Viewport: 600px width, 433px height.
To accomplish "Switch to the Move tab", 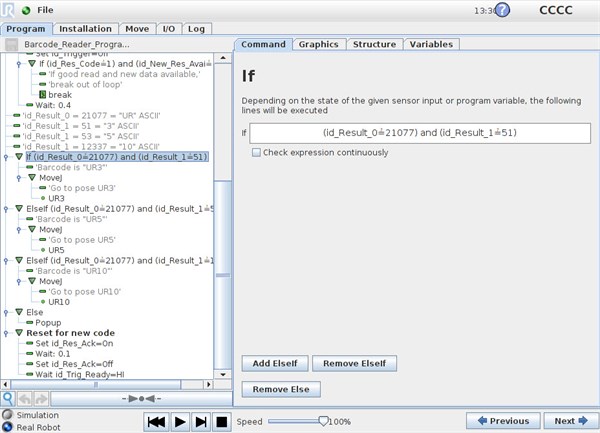I will (x=137, y=29).
